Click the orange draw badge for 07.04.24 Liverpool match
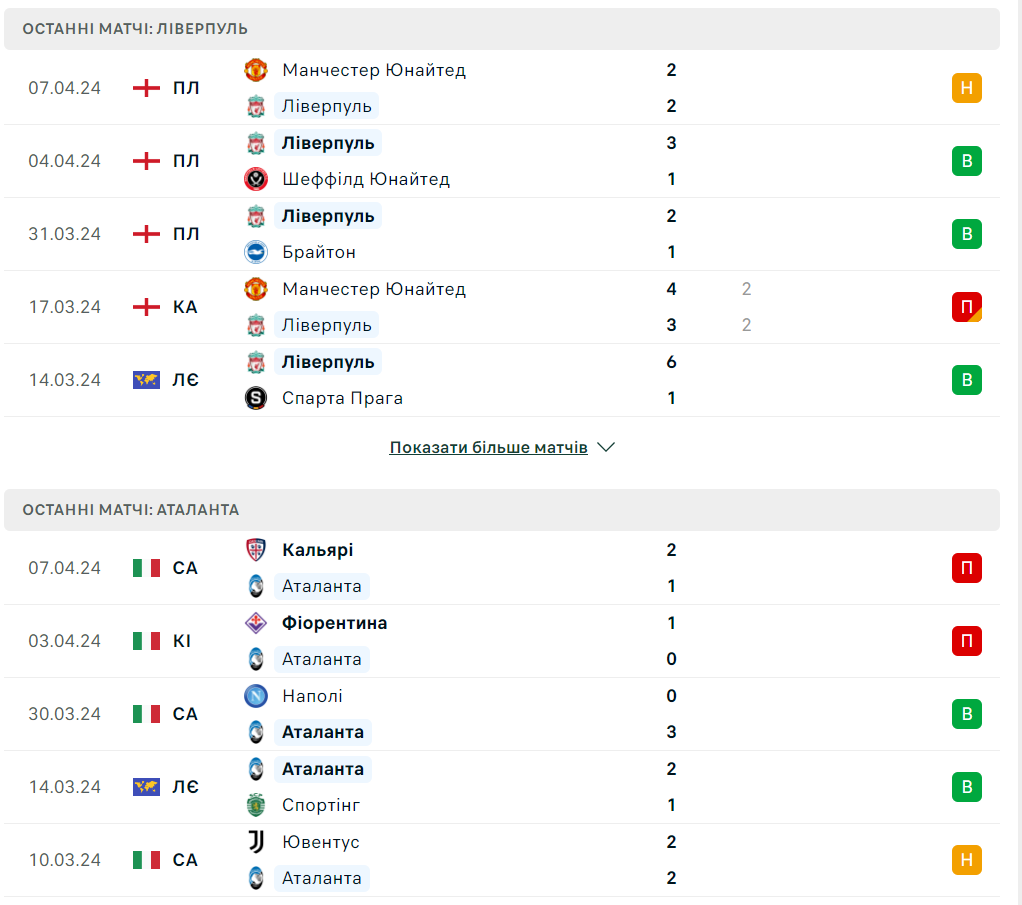The image size is (1022, 905). click(967, 88)
